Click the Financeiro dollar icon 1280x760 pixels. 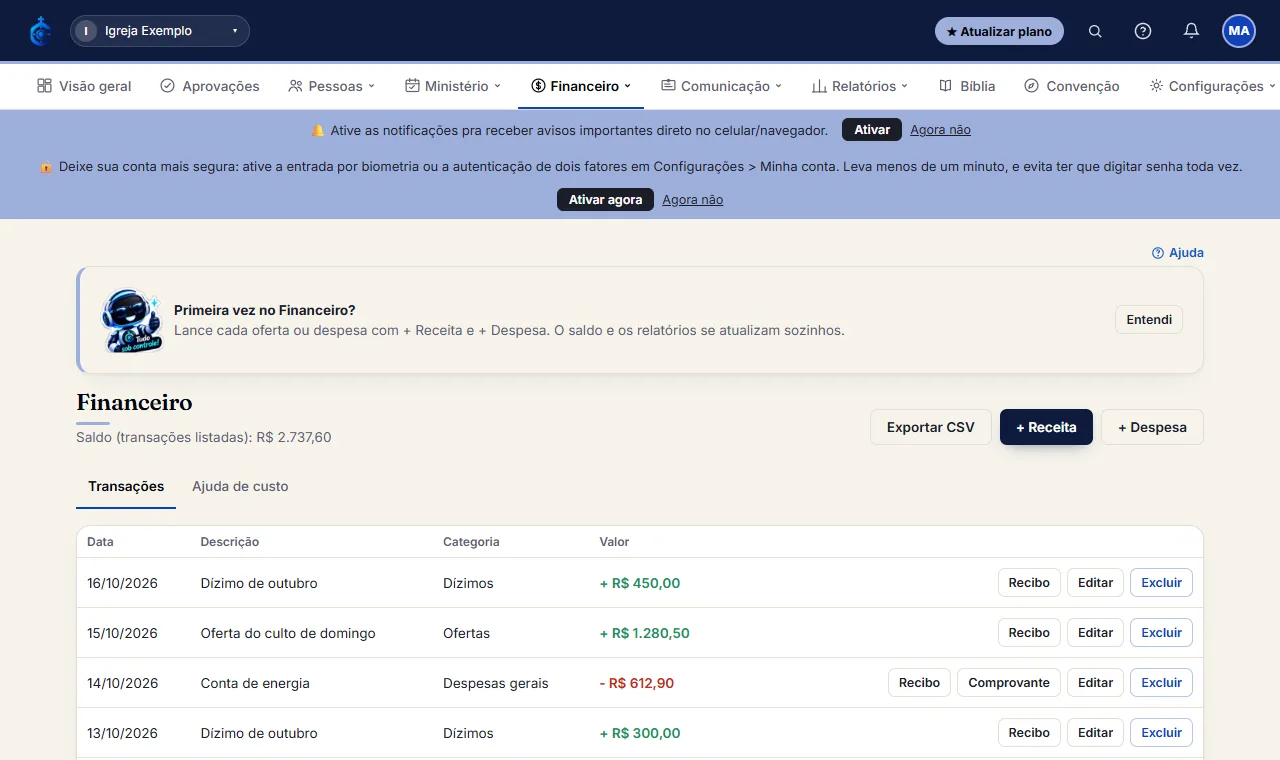pos(538,86)
